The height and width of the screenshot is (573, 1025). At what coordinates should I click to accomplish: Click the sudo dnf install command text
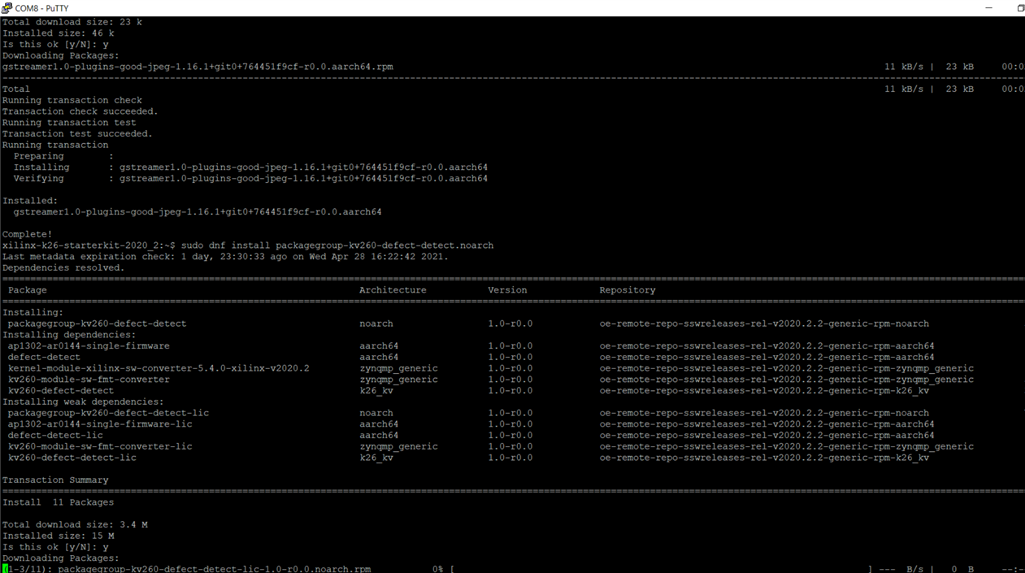click(337, 246)
